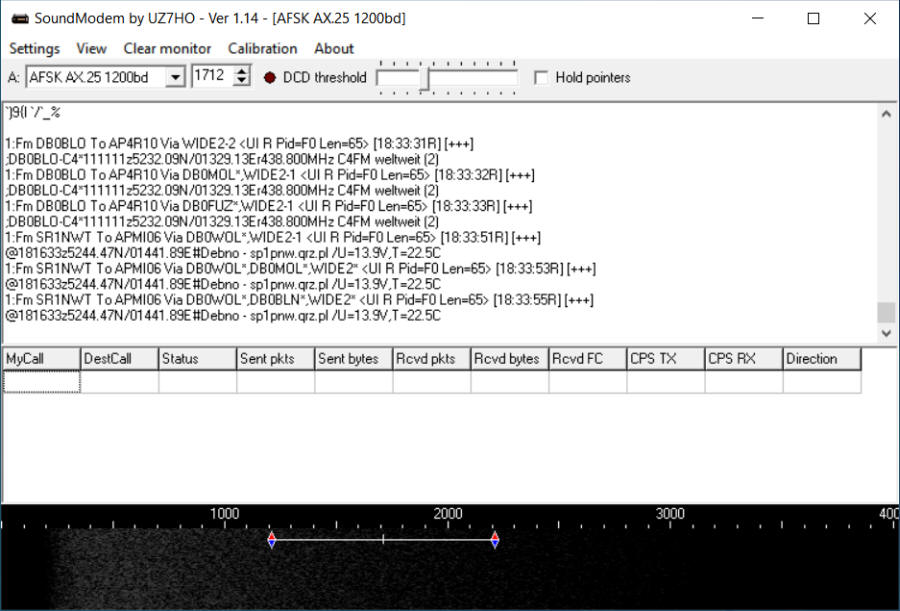Click the frequency input field showing 1712
The height and width of the screenshot is (611, 900).
pos(211,77)
